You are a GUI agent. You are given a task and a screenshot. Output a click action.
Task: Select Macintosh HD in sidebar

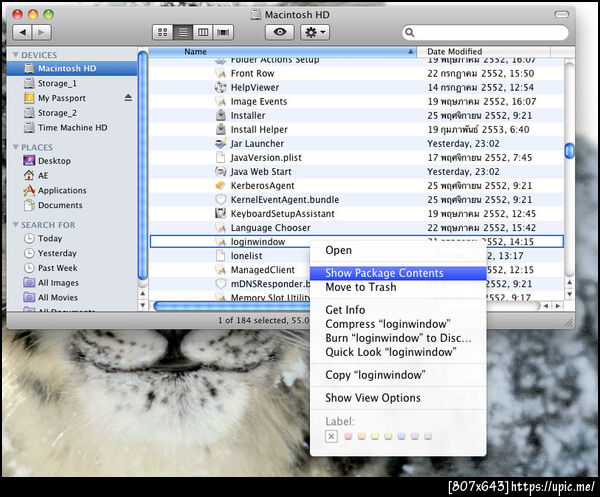[72, 68]
